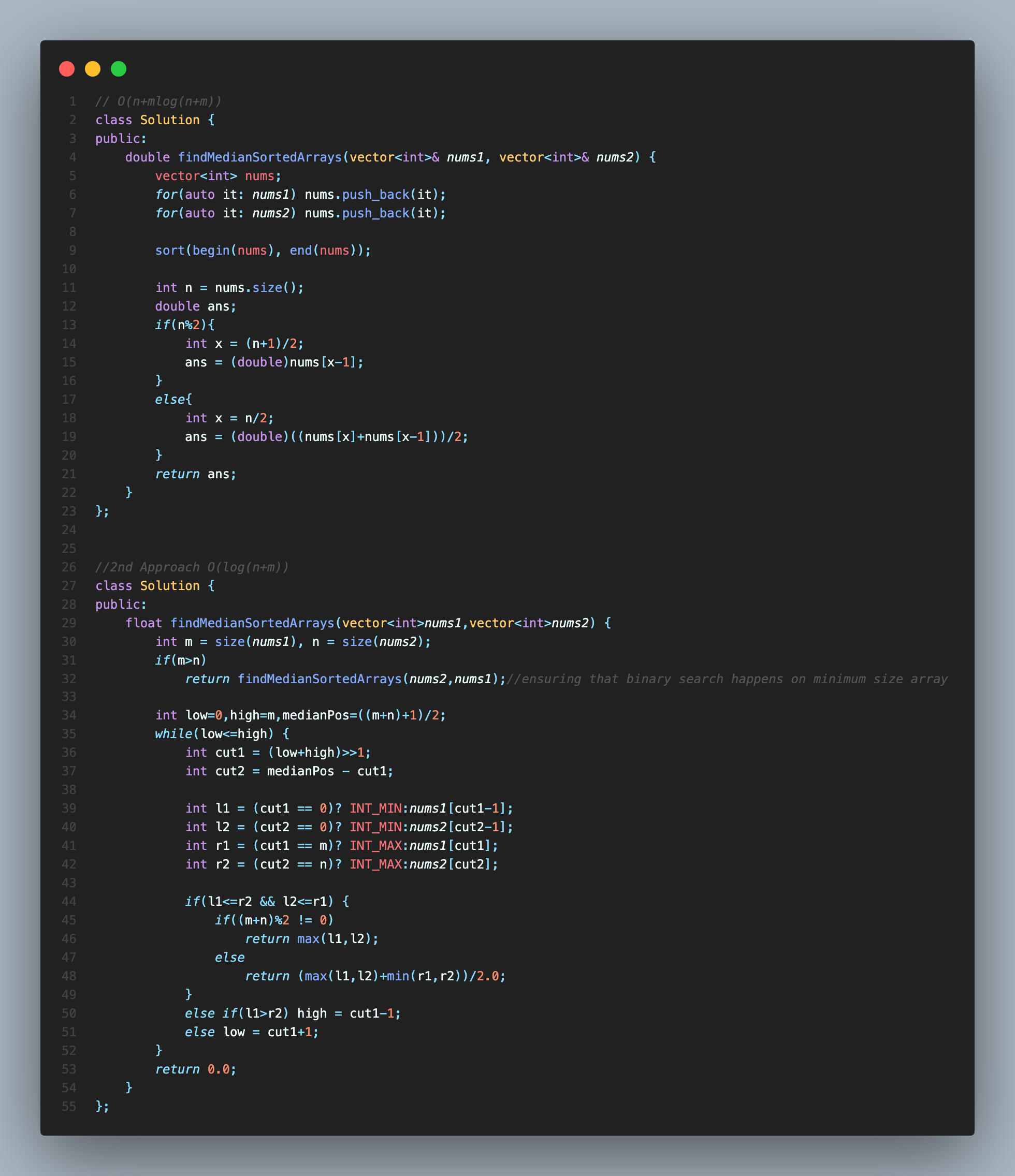Click 'return 0.0;' statement
The width and height of the screenshot is (1015, 1176).
click(195, 1069)
